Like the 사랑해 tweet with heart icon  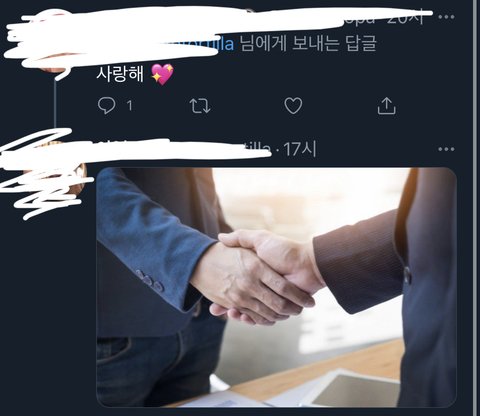pyautogui.click(x=293, y=106)
